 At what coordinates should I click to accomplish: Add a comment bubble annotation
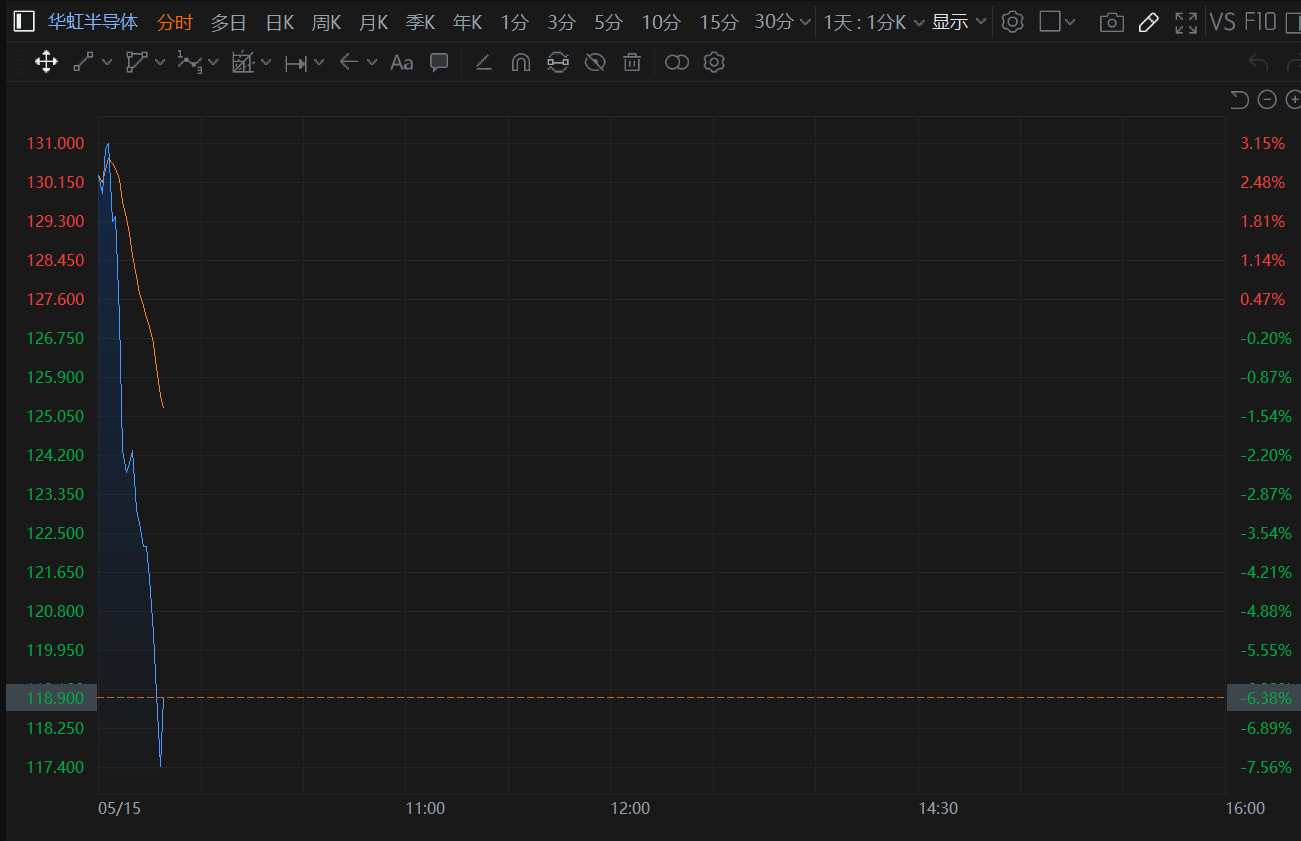(x=439, y=62)
